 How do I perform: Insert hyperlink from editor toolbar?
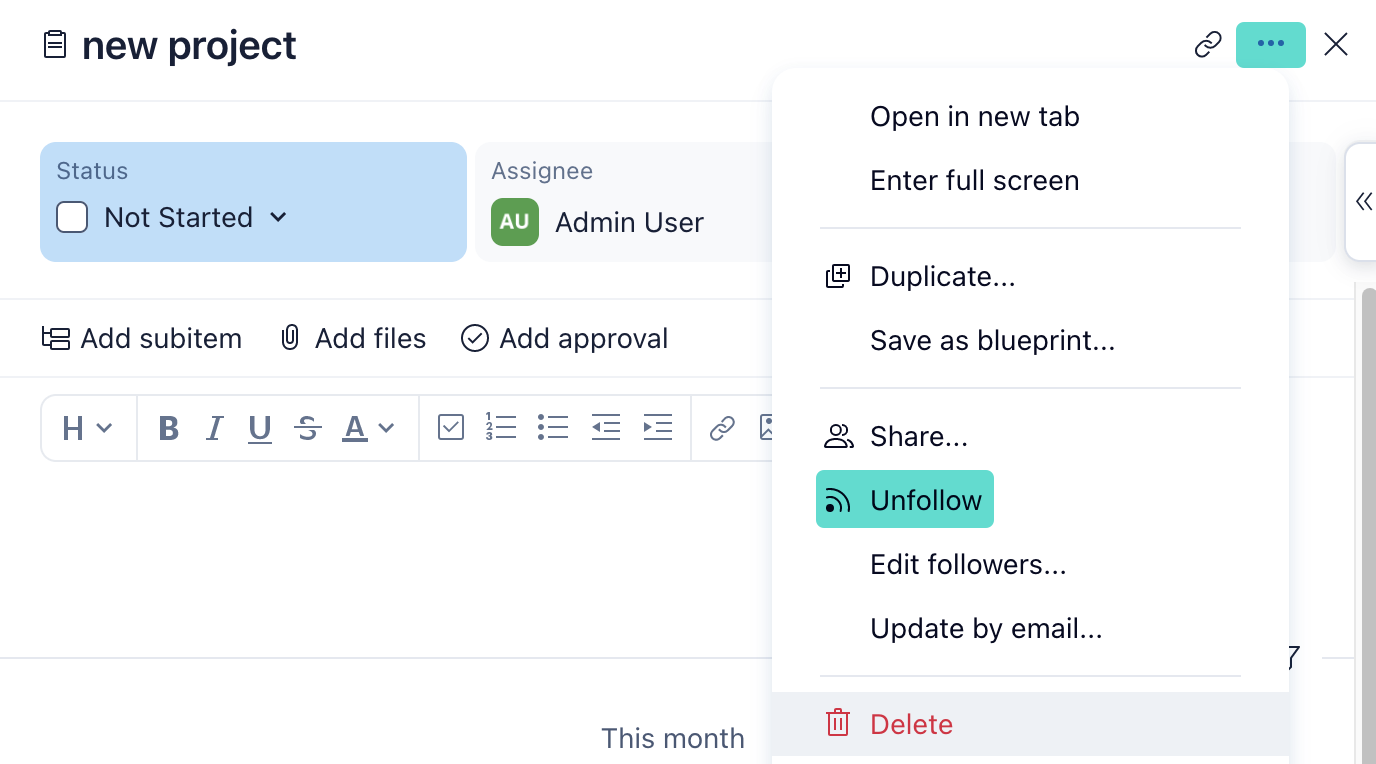(722, 428)
